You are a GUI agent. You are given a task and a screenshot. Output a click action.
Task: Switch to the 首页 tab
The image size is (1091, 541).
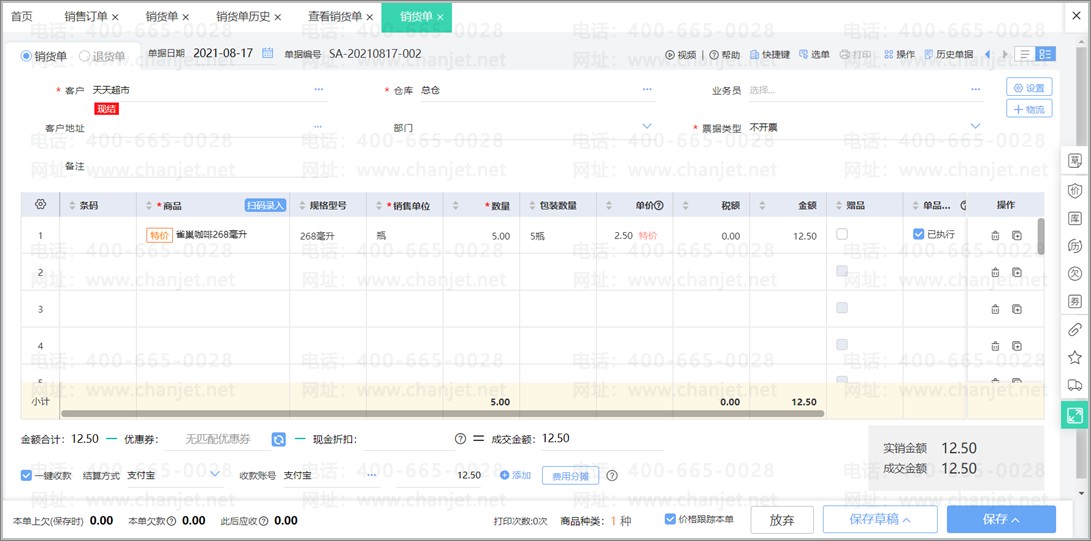[22, 16]
